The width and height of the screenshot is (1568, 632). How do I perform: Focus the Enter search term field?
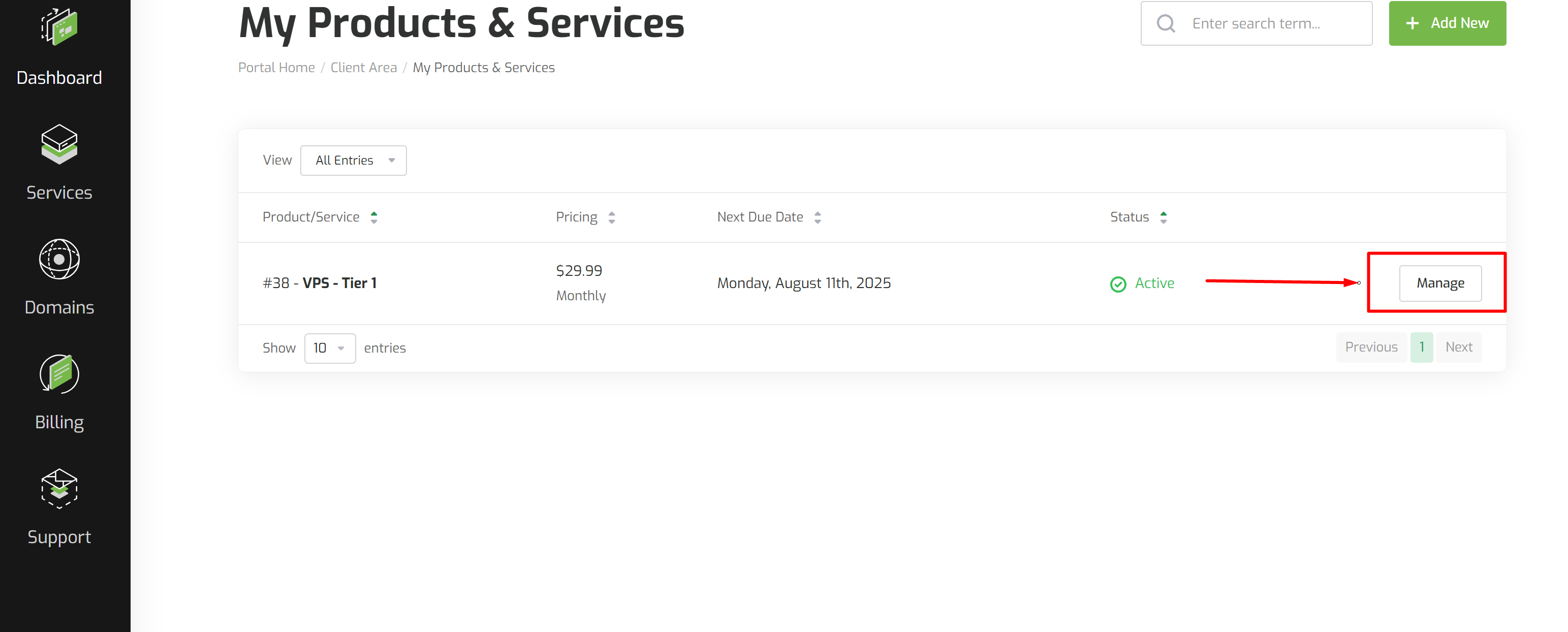[1256, 23]
